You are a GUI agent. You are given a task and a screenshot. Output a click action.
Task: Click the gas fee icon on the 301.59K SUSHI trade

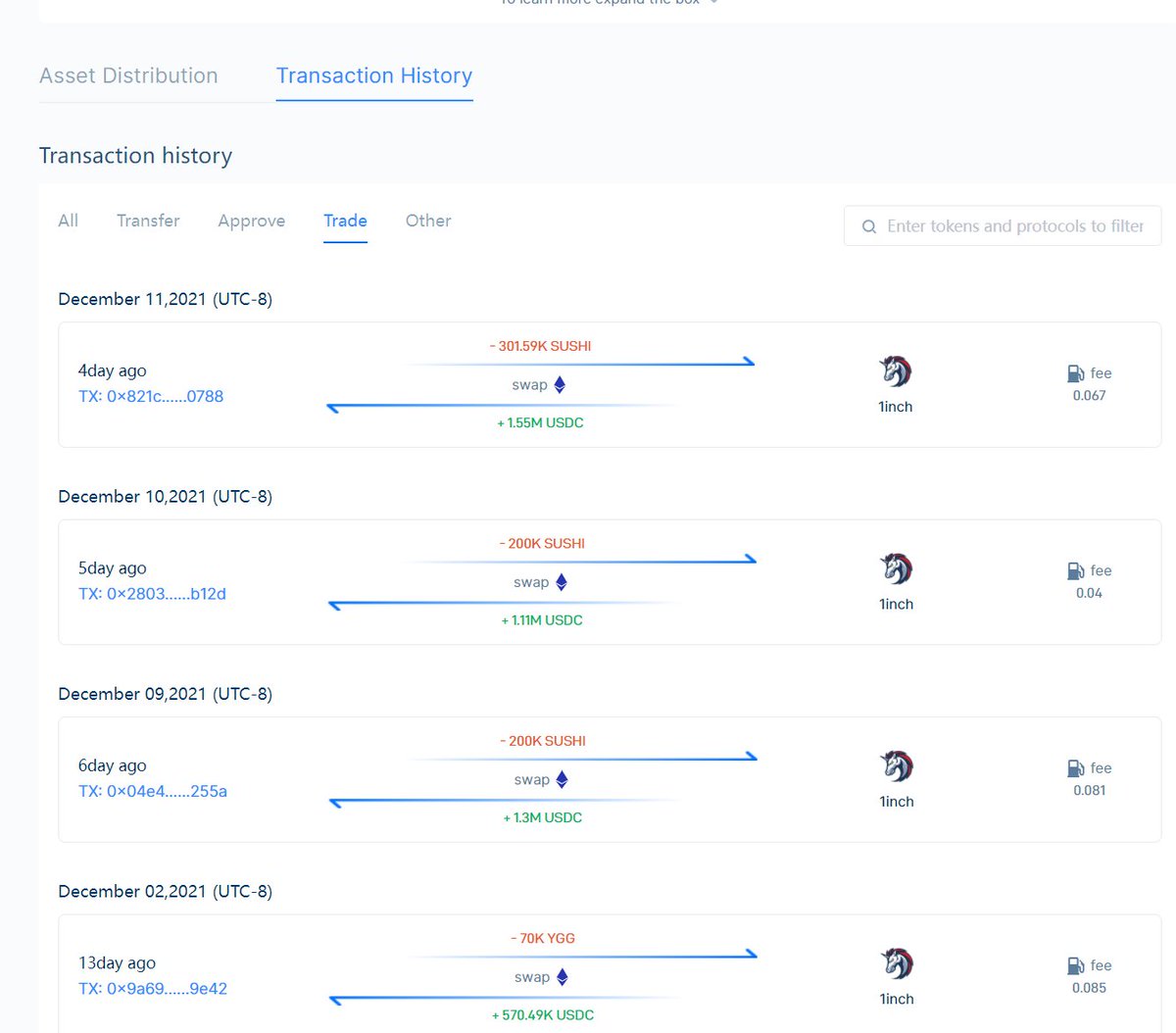tap(1072, 372)
